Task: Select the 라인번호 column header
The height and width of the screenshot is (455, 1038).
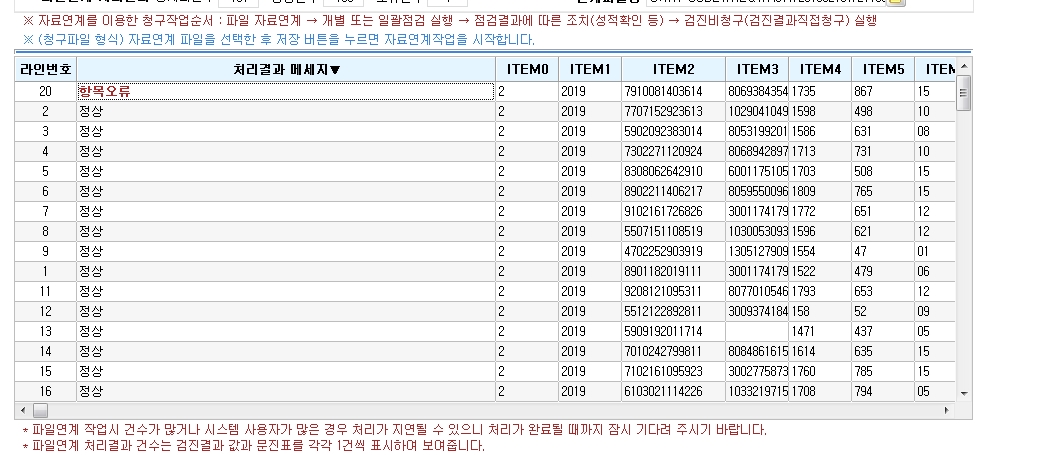Action: 46,70
